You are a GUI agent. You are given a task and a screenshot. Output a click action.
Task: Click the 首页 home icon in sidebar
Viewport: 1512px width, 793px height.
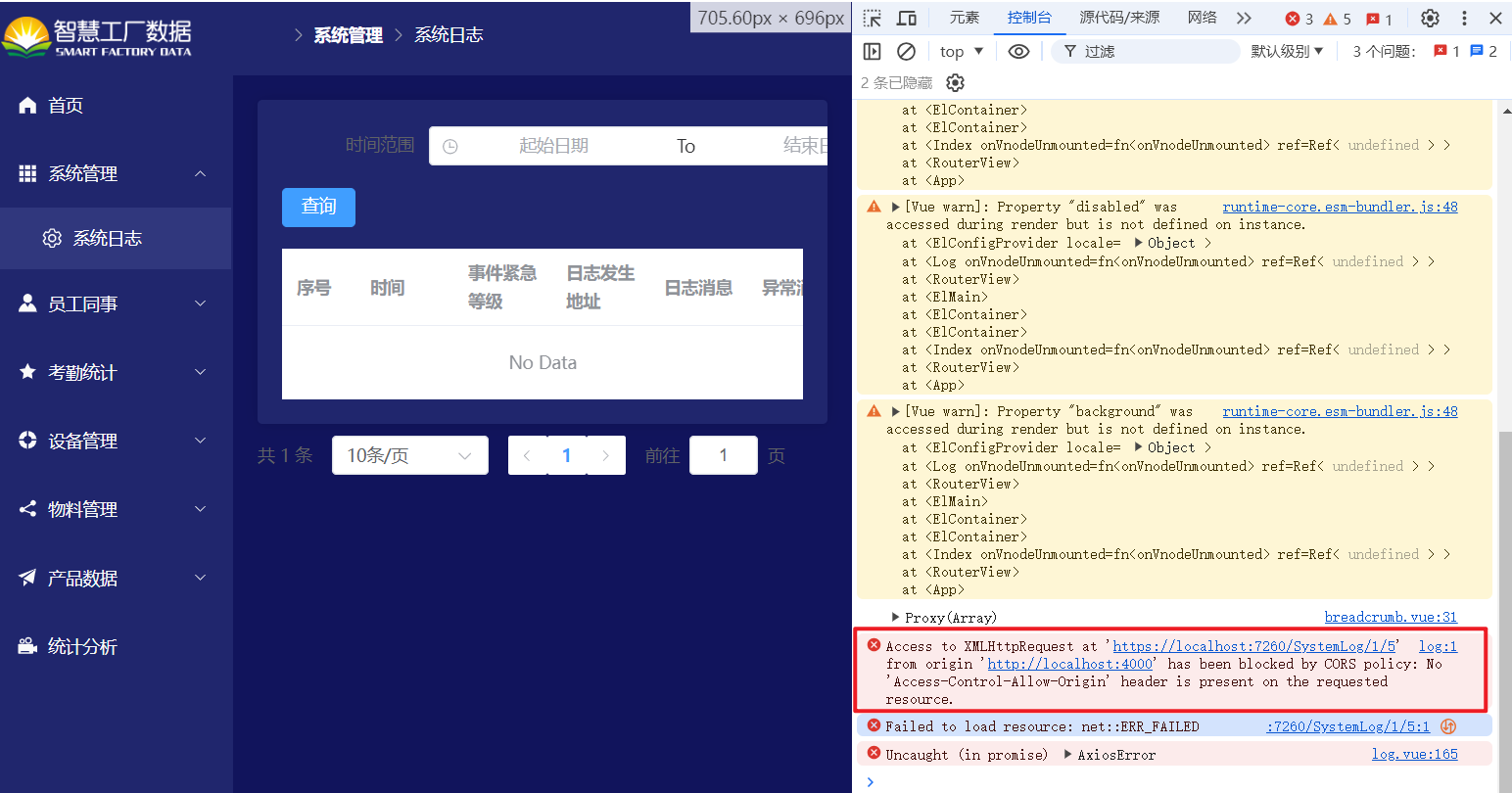(27, 105)
